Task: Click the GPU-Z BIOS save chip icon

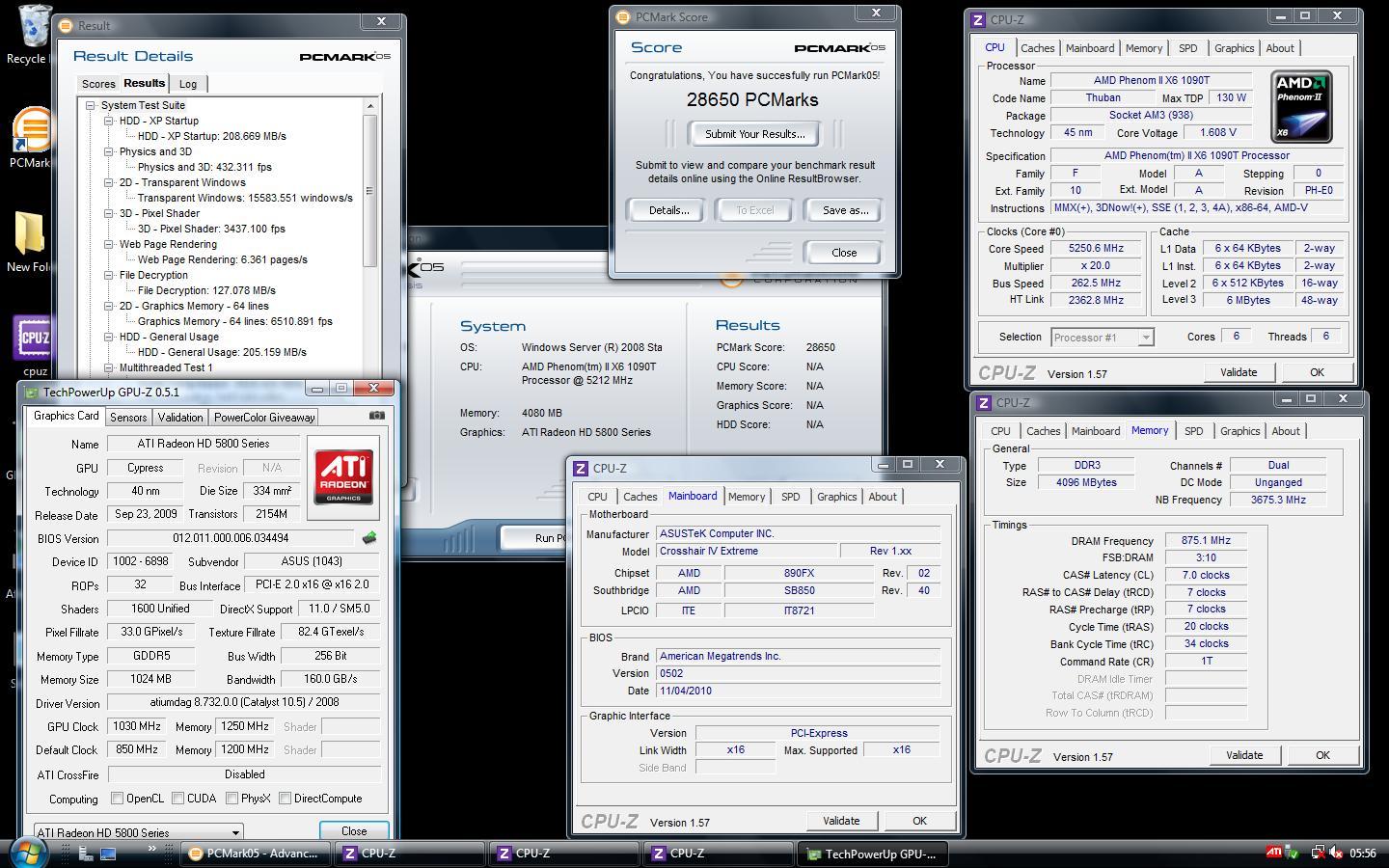Action: [x=368, y=538]
